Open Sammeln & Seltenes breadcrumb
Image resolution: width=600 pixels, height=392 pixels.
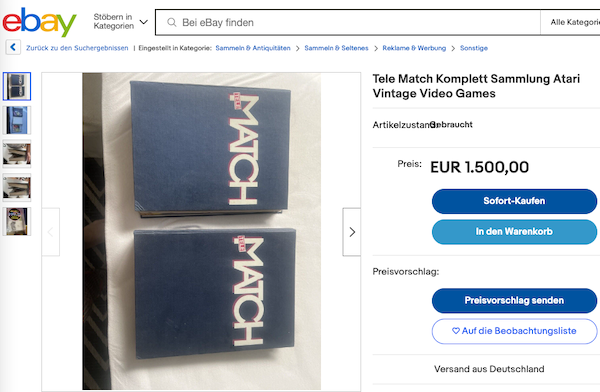click(336, 48)
